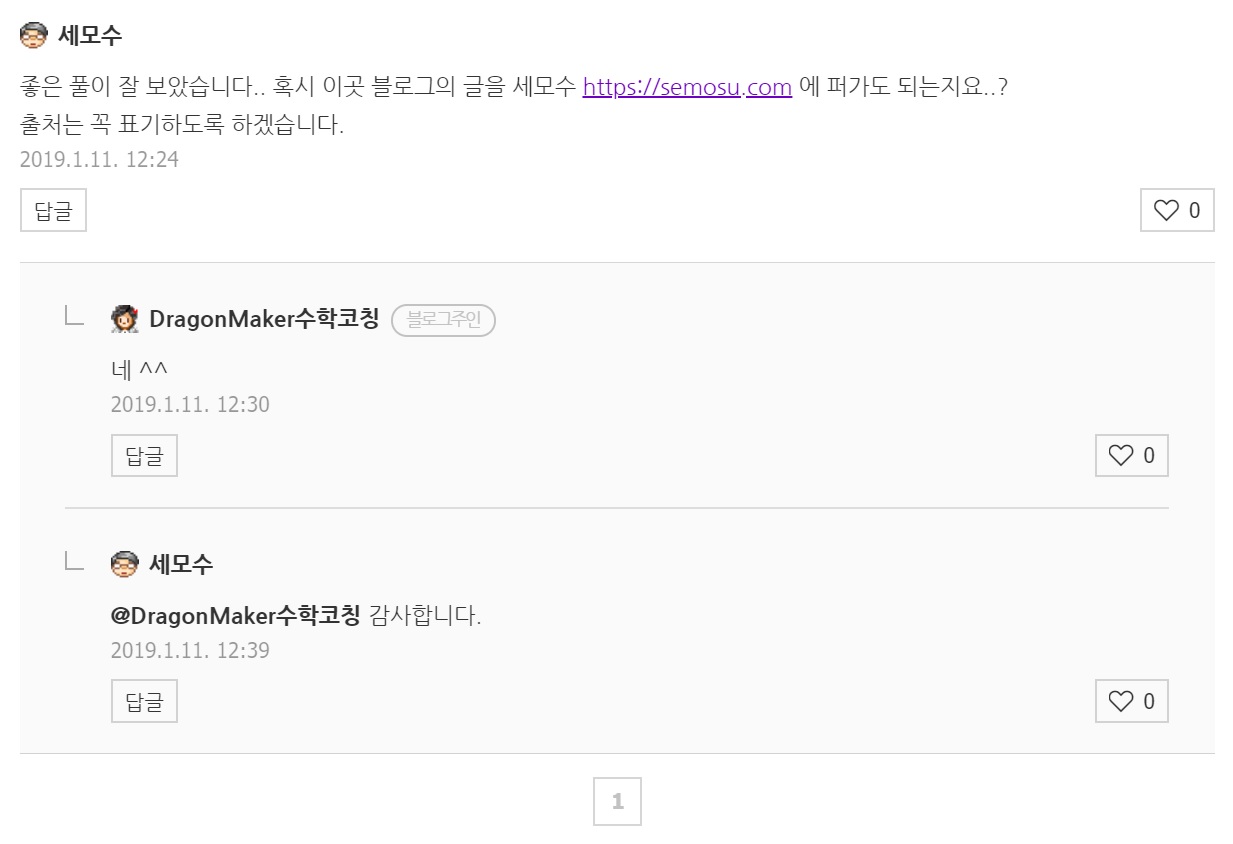Open the 세모수 username on the last reply
The width and height of the screenshot is (1233, 844).
181,564
